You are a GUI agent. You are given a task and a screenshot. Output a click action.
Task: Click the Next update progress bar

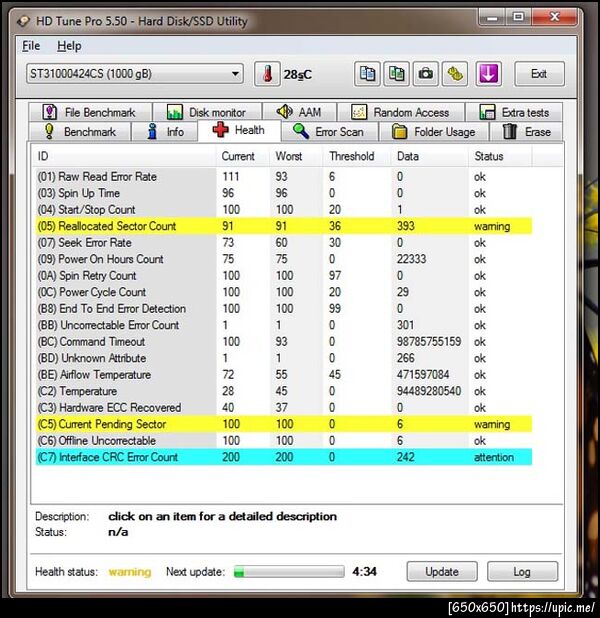pos(289,571)
